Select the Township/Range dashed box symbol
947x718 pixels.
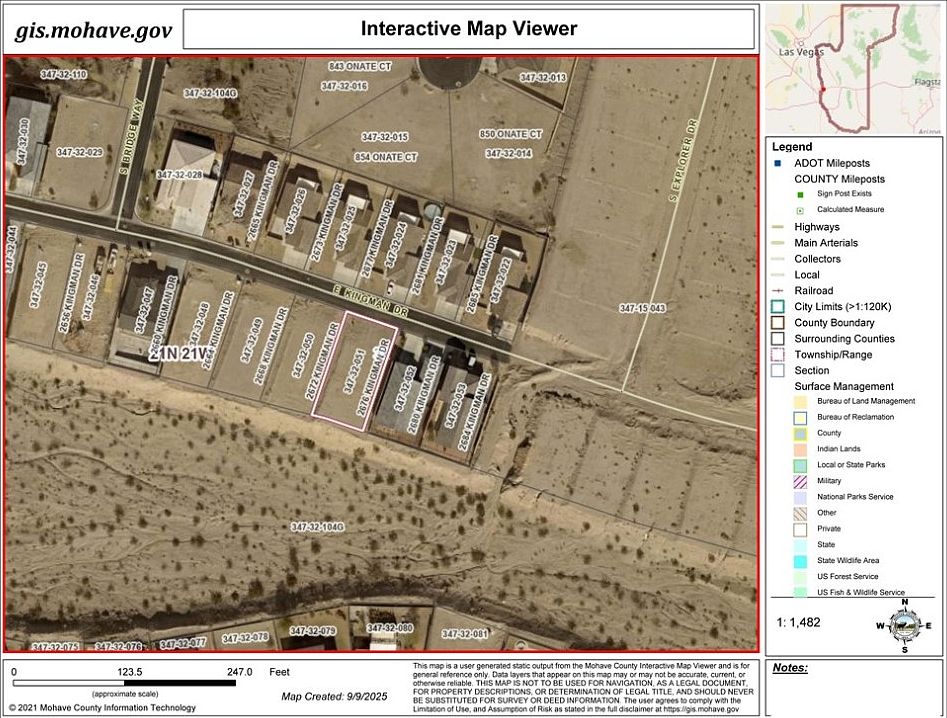(x=778, y=355)
